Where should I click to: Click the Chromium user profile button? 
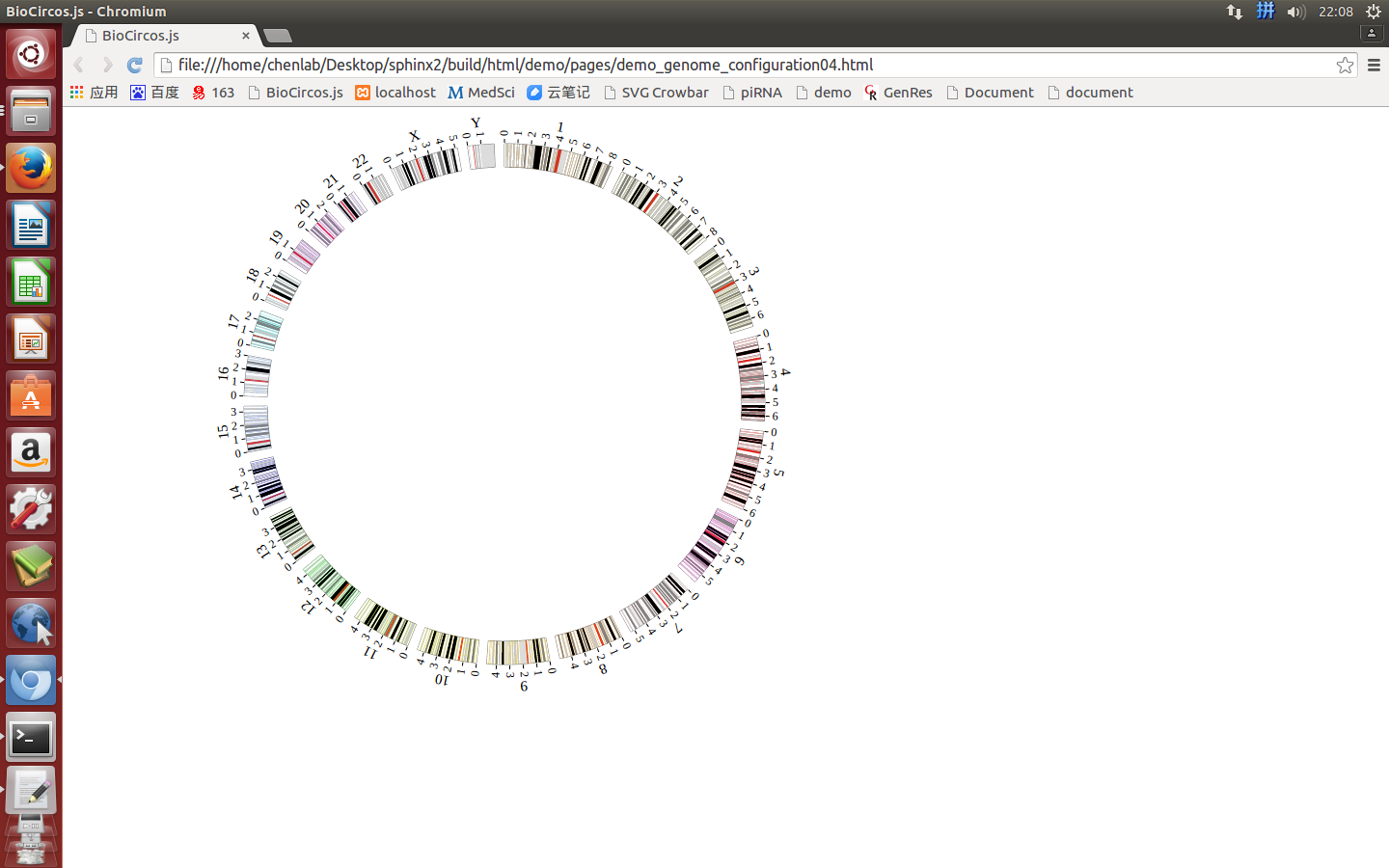pos(1372,33)
